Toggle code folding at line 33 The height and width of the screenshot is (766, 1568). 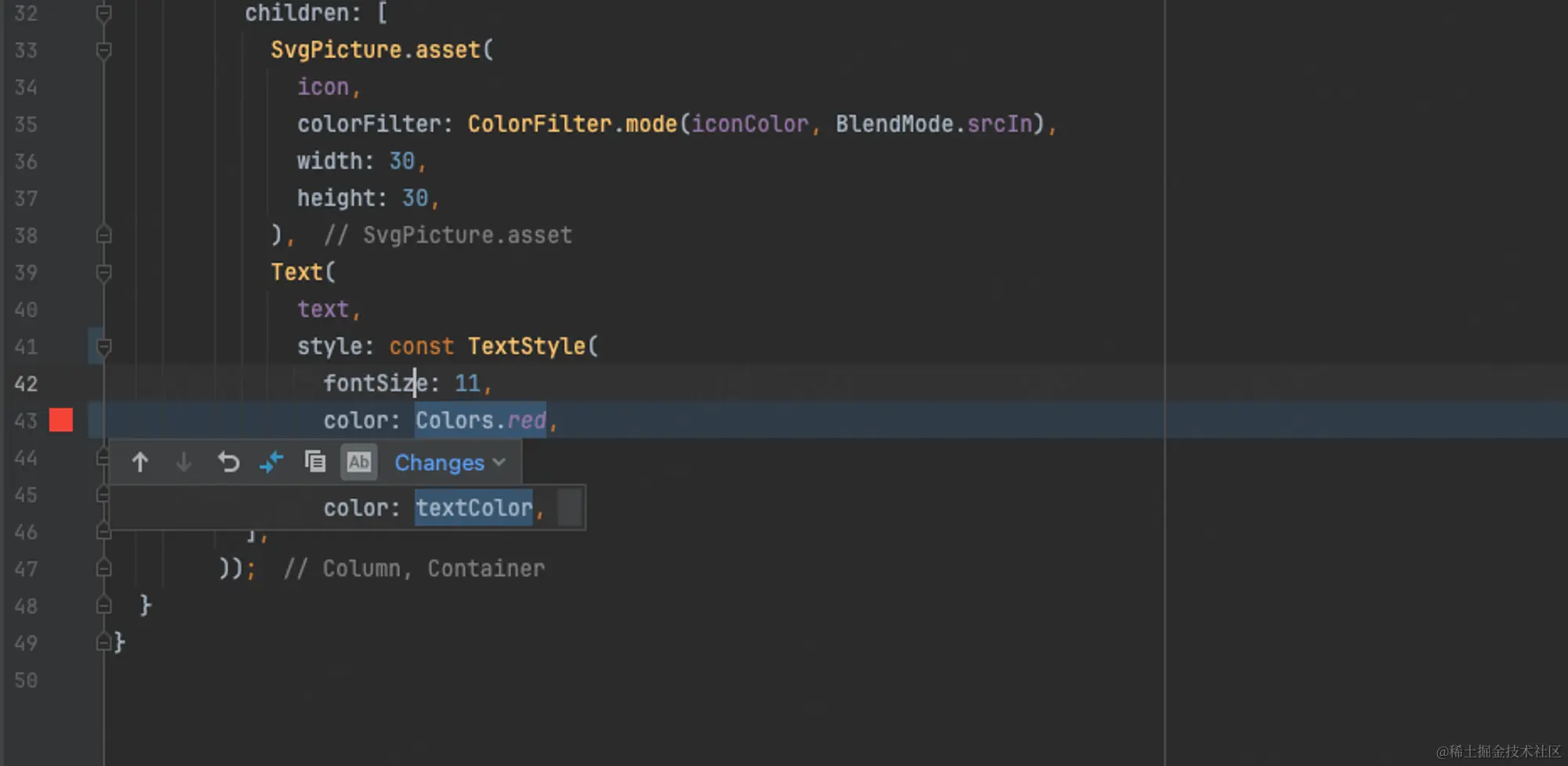pyautogui.click(x=103, y=49)
